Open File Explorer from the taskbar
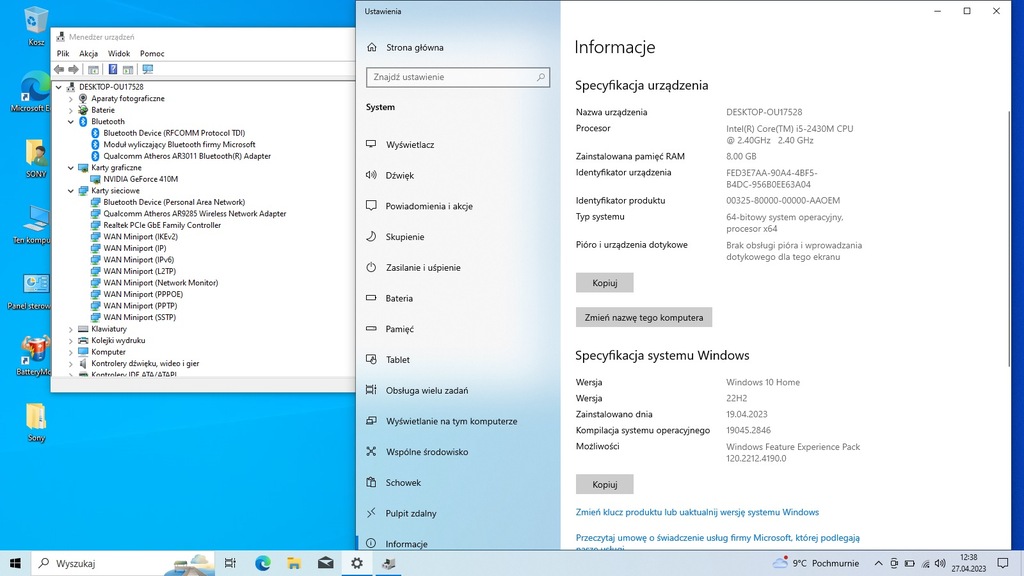This screenshot has width=1024, height=576. tap(294, 563)
